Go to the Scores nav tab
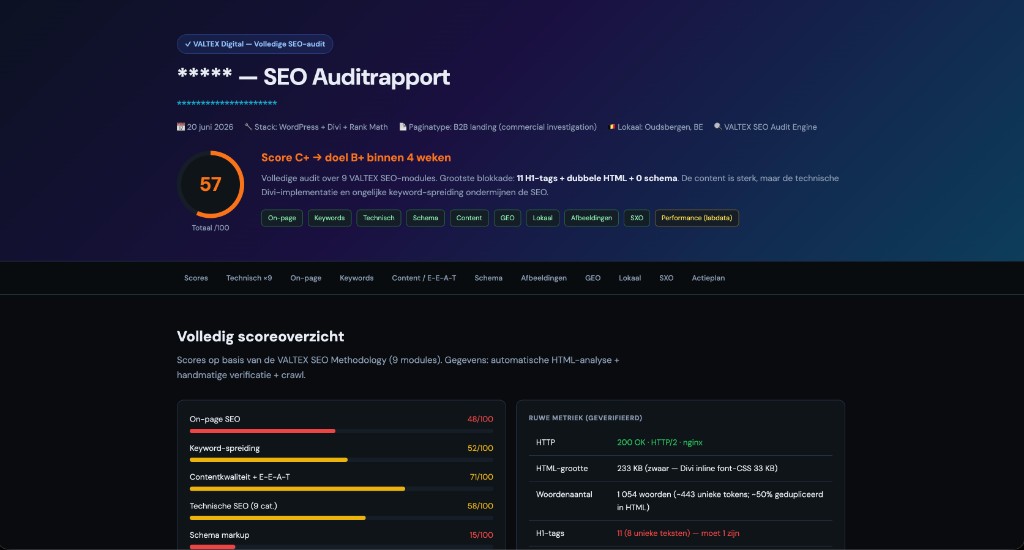This screenshot has height=550, width=1024. pos(196,278)
